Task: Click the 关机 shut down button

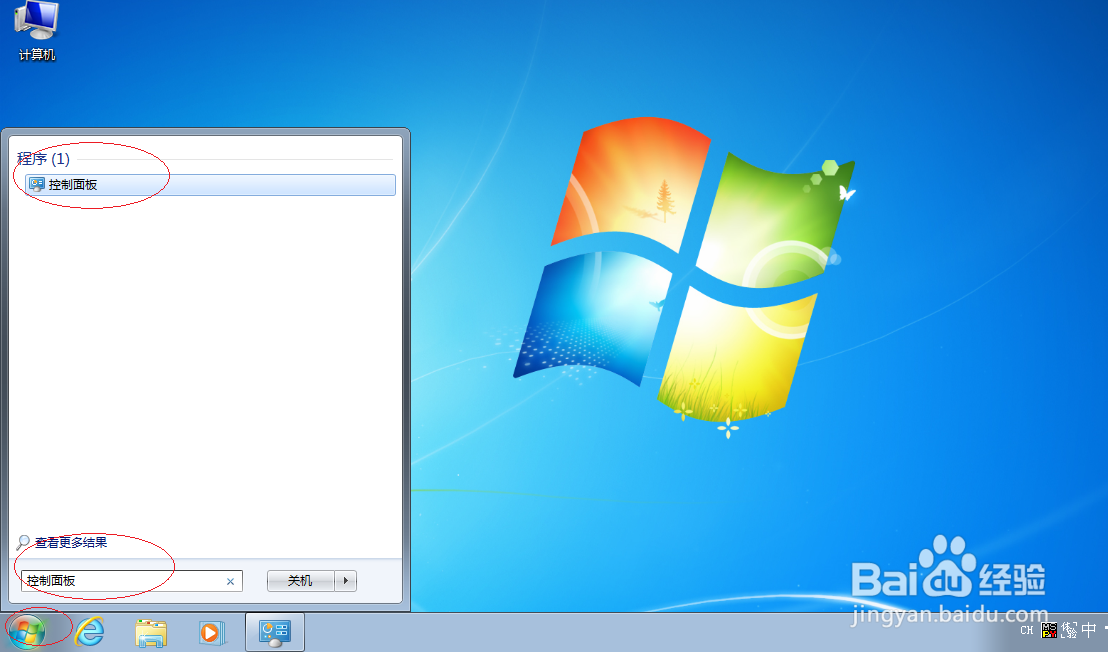Action: (300, 581)
